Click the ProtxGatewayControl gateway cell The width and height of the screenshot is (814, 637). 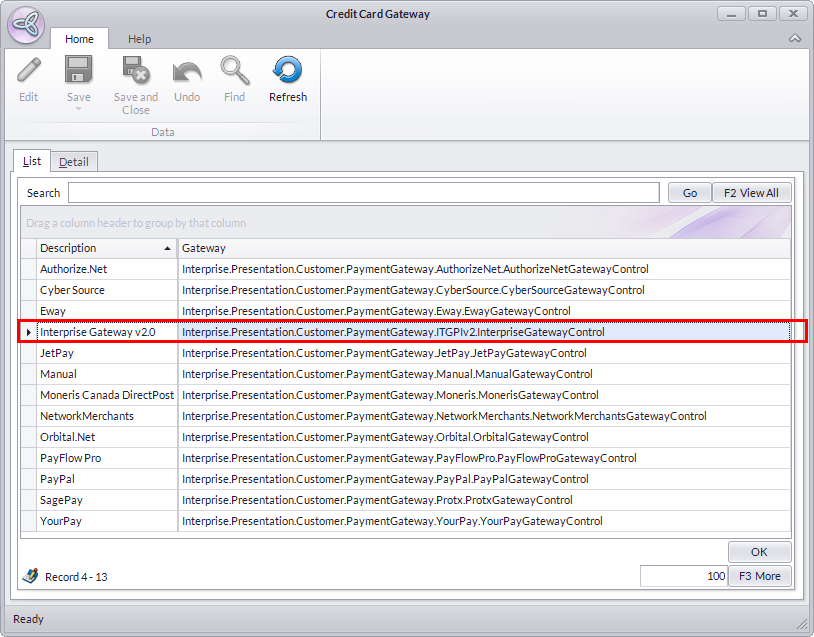point(484,500)
